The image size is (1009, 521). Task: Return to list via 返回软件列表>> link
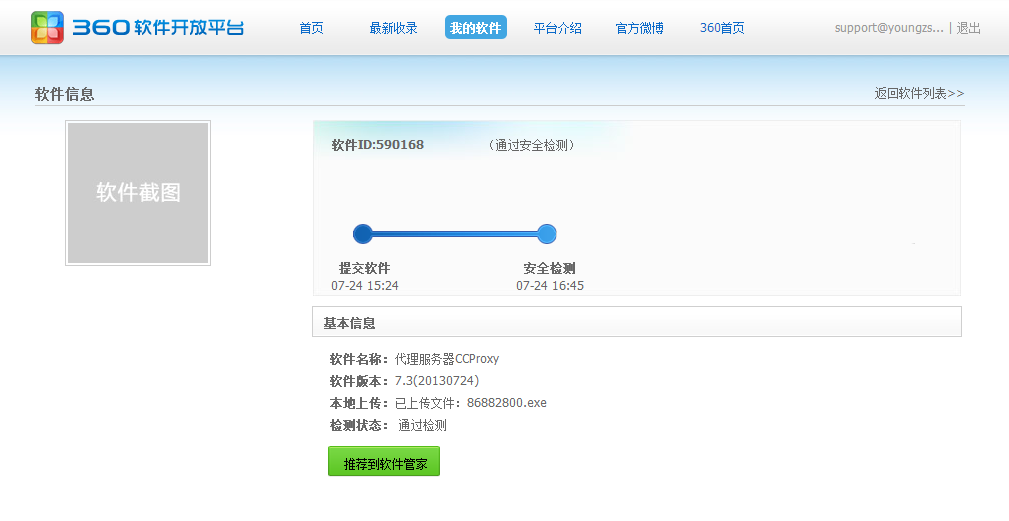pos(919,93)
